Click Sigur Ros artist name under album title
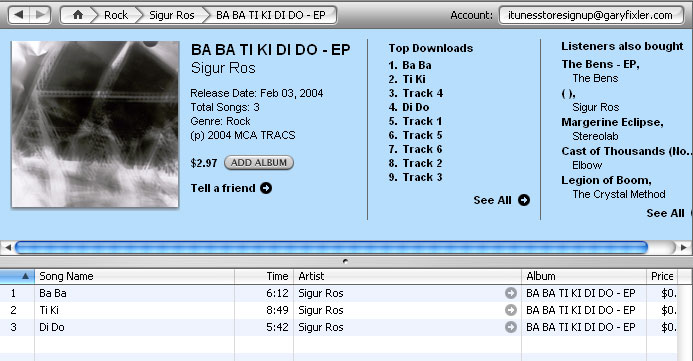Viewport: 693px width, 361px height. pos(223,68)
